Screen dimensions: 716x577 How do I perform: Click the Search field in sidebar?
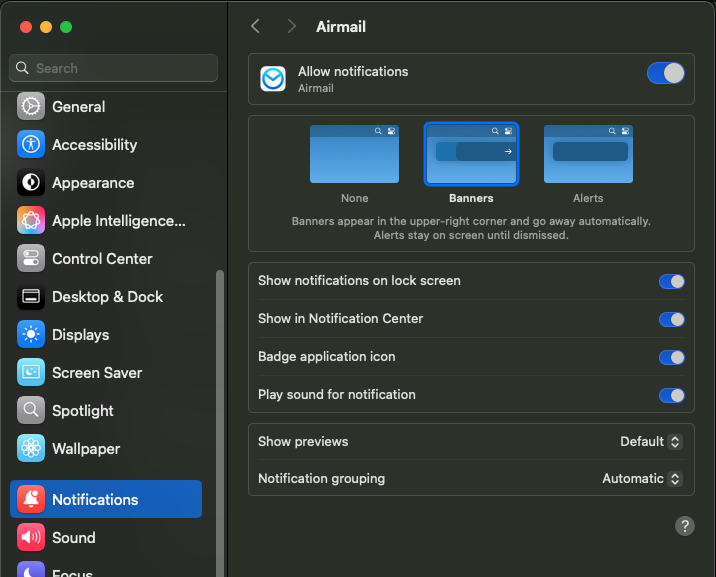(114, 68)
